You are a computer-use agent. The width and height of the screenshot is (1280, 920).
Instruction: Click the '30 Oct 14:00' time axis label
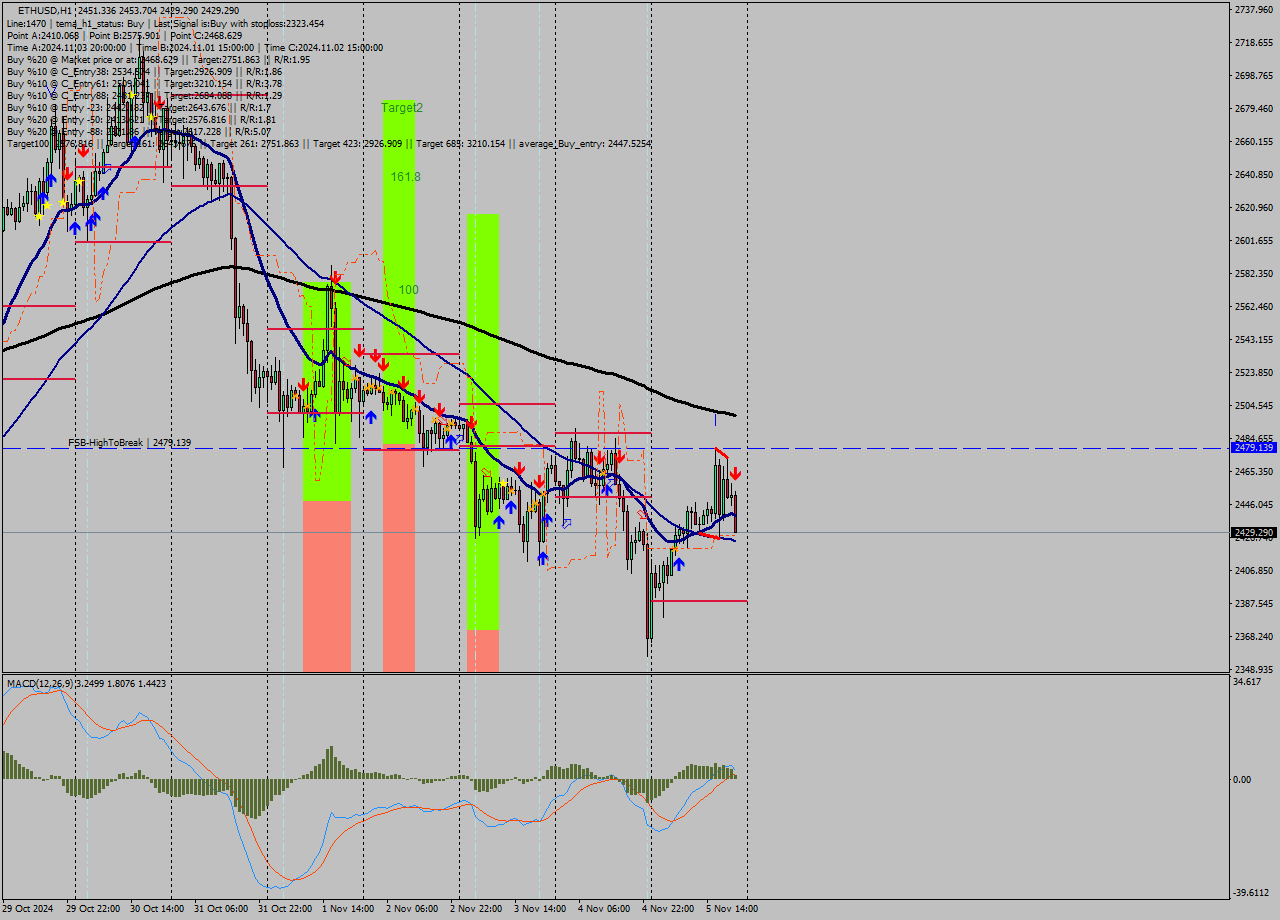pos(157,909)
